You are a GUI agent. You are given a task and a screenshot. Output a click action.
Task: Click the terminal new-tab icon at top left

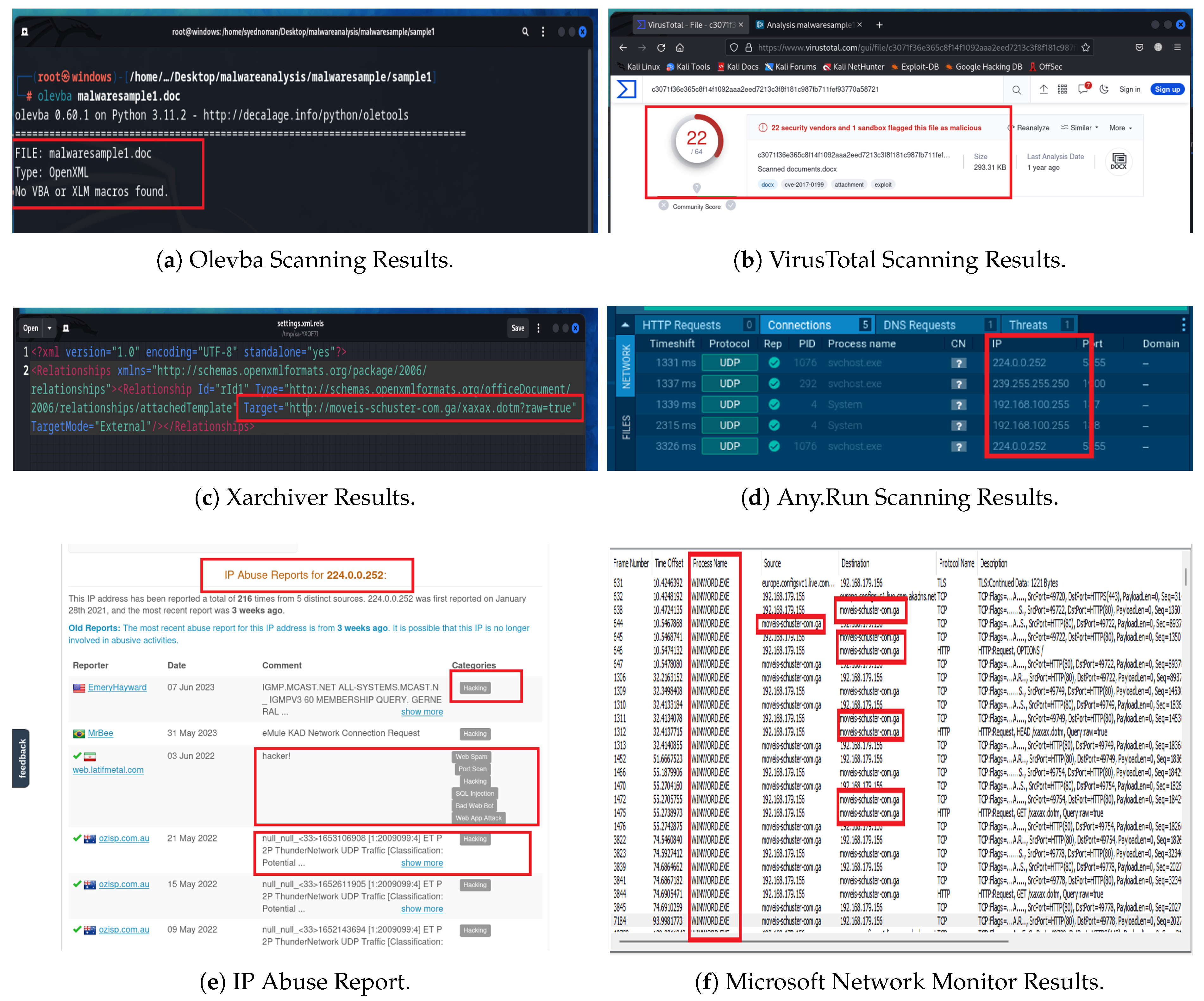(x=25, y=32)
